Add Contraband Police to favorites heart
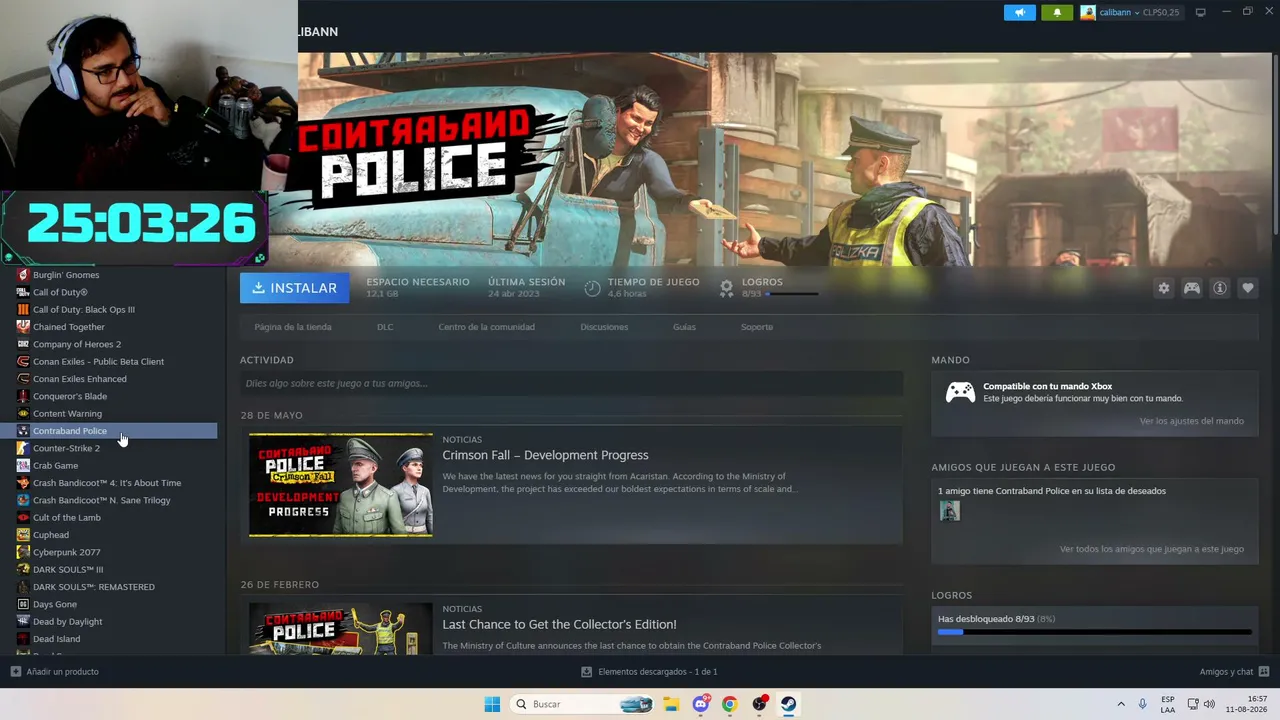The height and width of the screenshot is (720, 1280). click(x=1248, y=288)
